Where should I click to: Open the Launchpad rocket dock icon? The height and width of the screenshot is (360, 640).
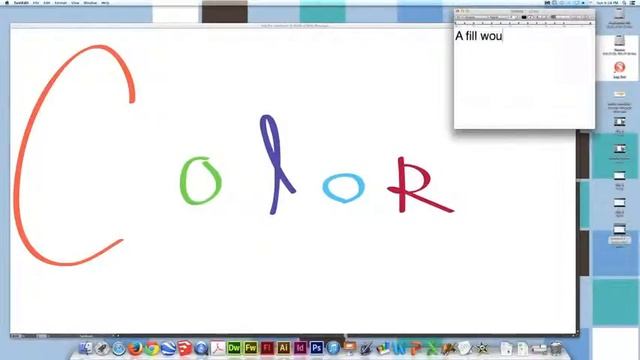coord(102,348)
